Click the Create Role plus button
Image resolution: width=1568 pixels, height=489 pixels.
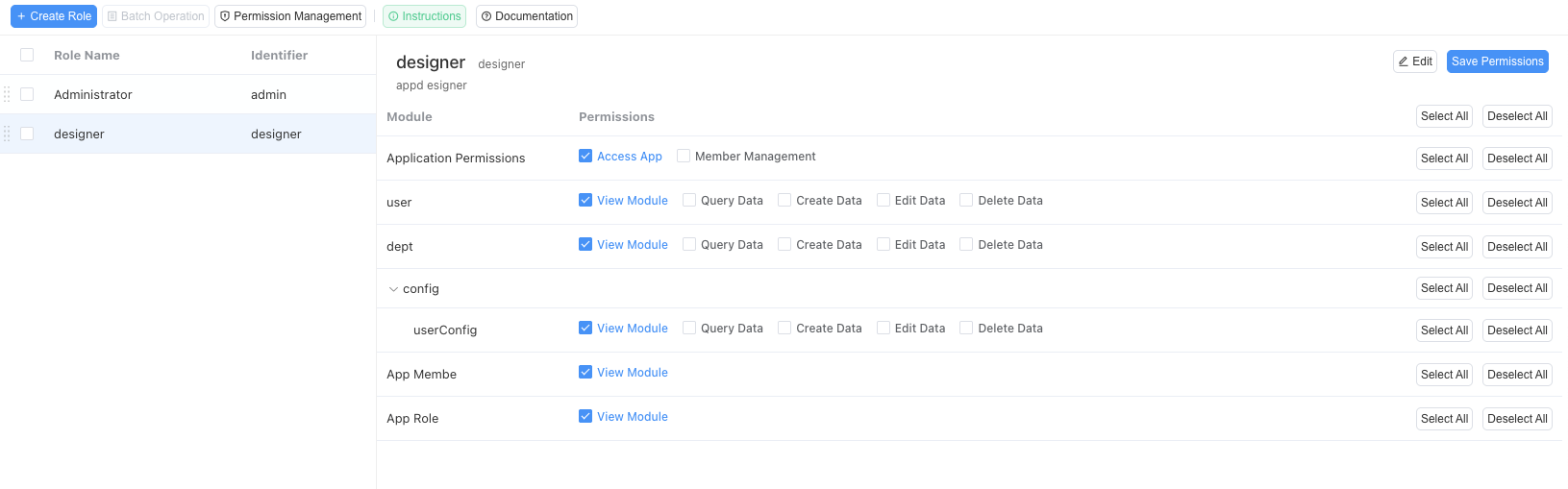click(54, 16)
